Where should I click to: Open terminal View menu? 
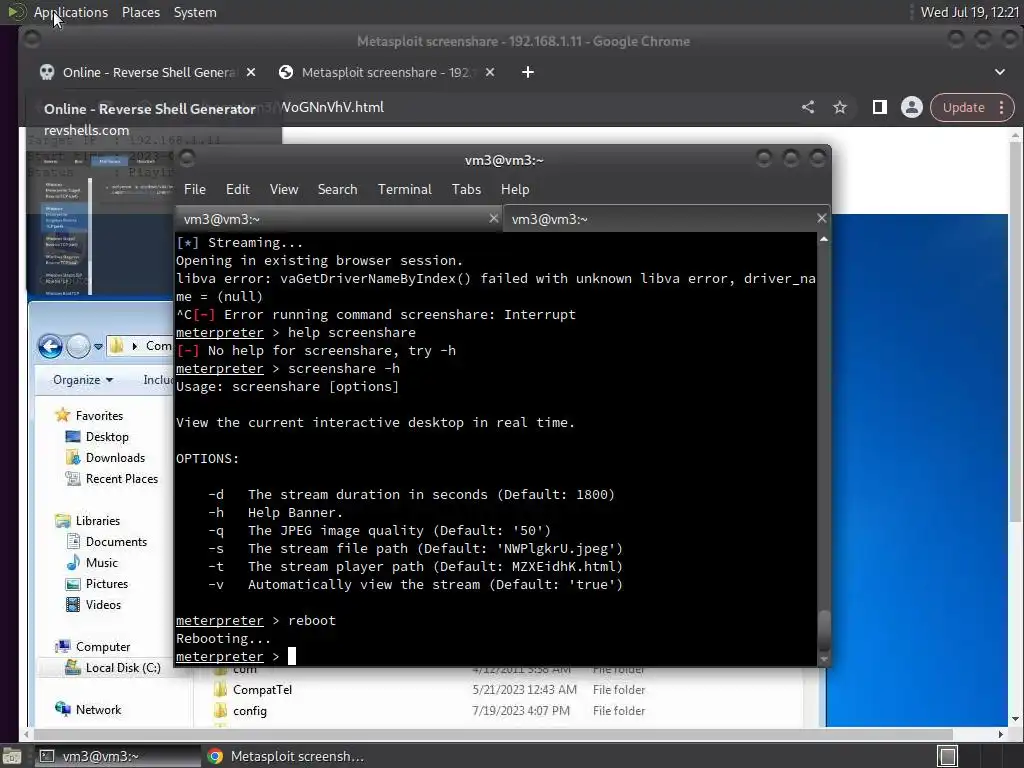tap(284, 189)
